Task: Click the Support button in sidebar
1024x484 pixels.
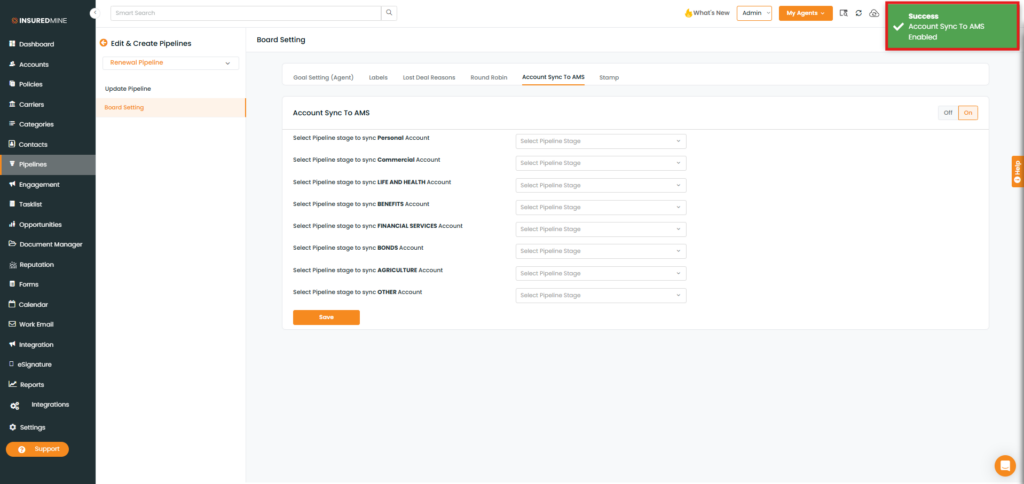Action: (38, 449)
